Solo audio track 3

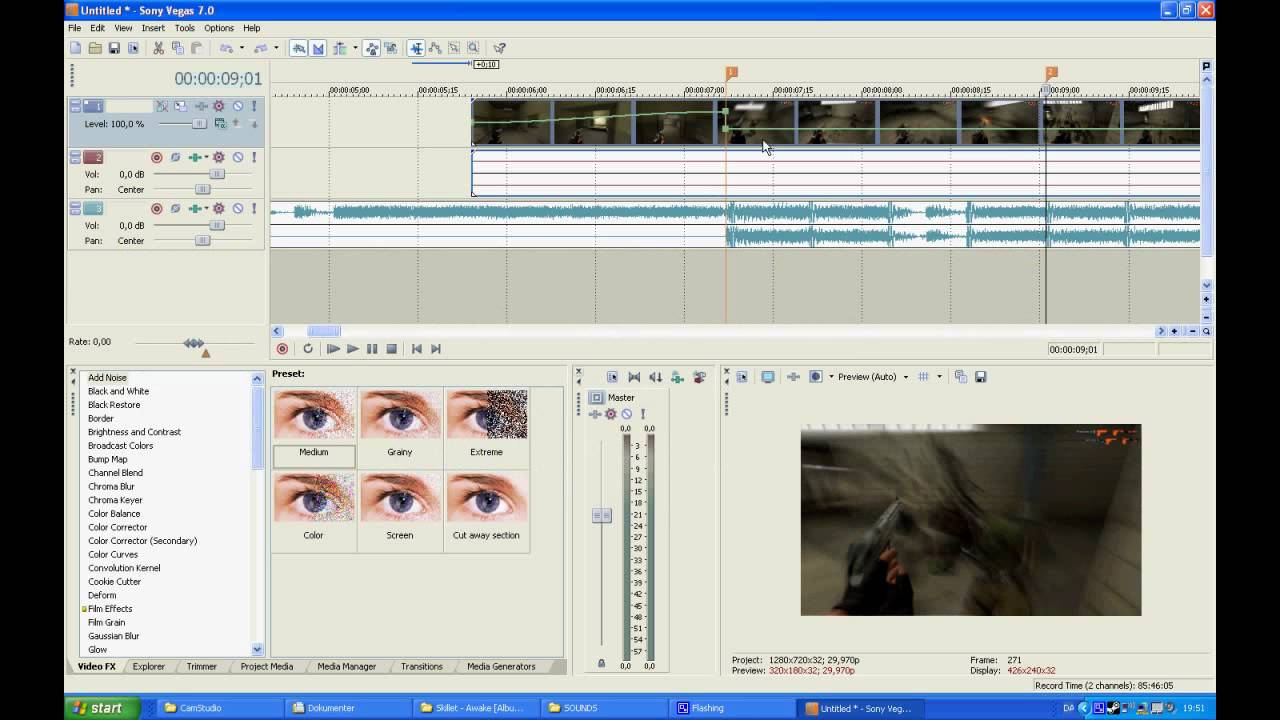[x=254, y=209]
